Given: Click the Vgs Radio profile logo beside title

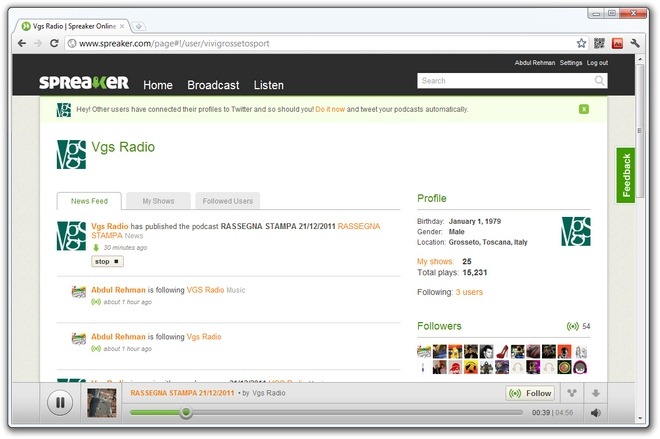Looking at the screenshot, I should coord(71,154).
